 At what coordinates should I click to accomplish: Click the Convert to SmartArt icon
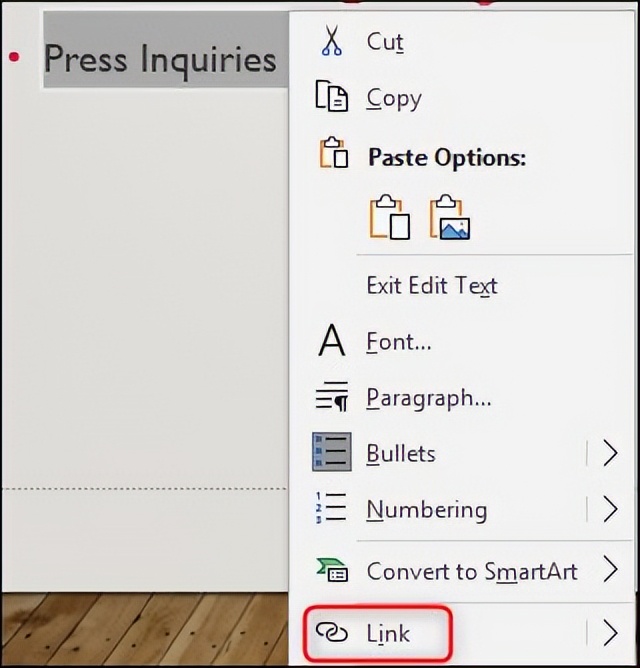click(x=331, y=570)
